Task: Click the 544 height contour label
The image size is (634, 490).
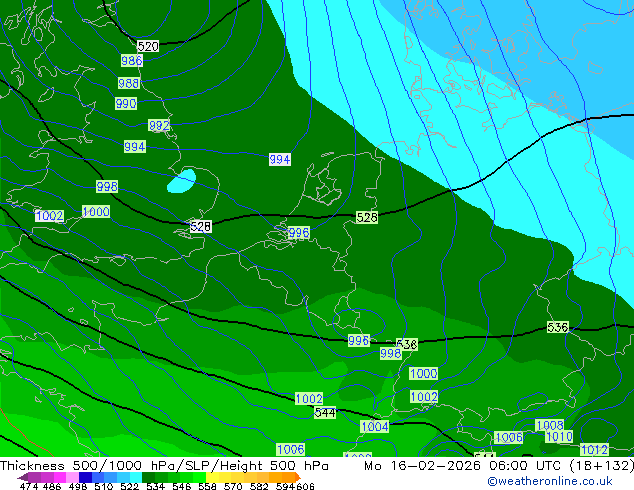Action: (325, 412)
